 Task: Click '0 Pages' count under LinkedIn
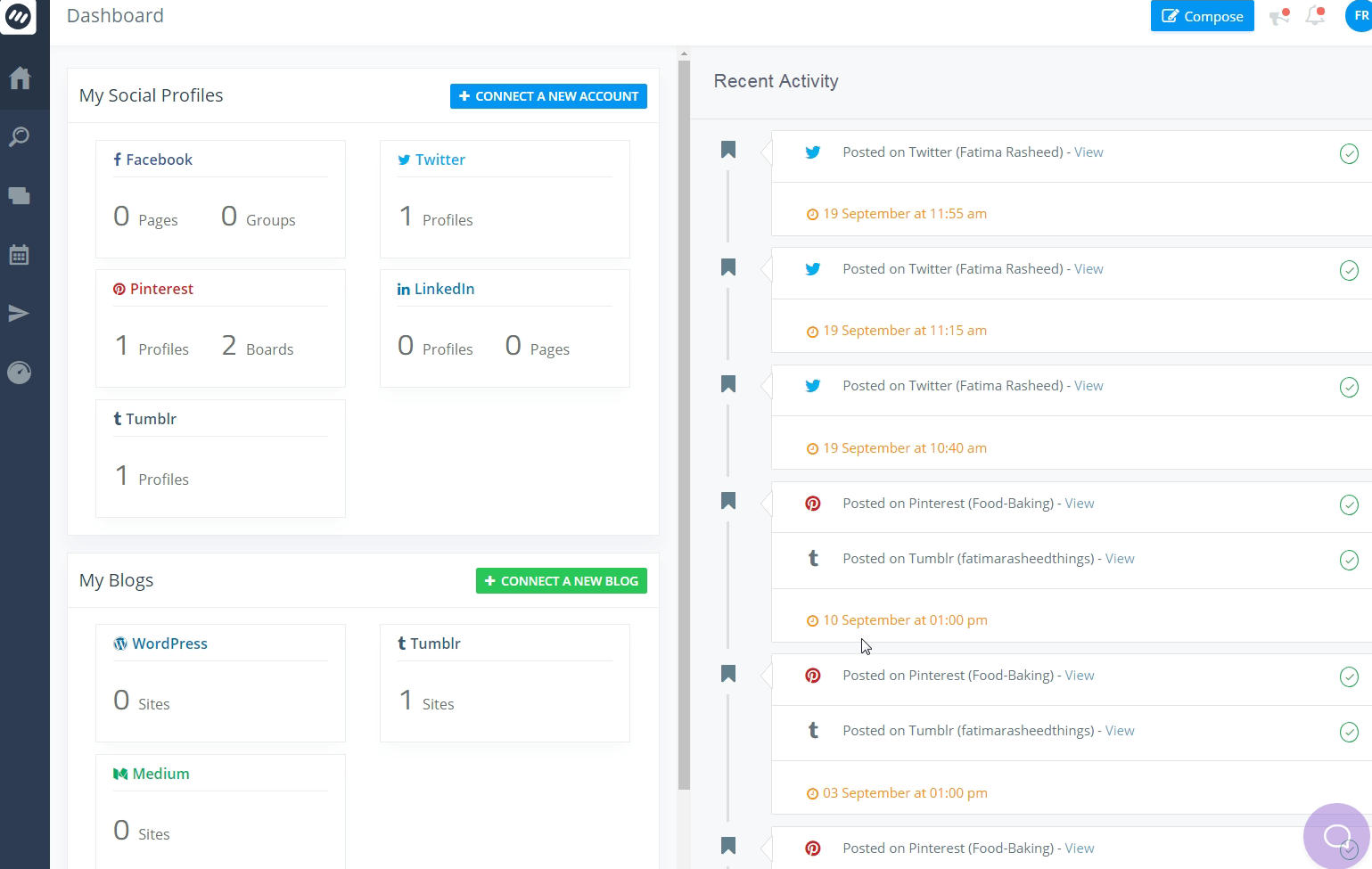[x=538, y=346]
